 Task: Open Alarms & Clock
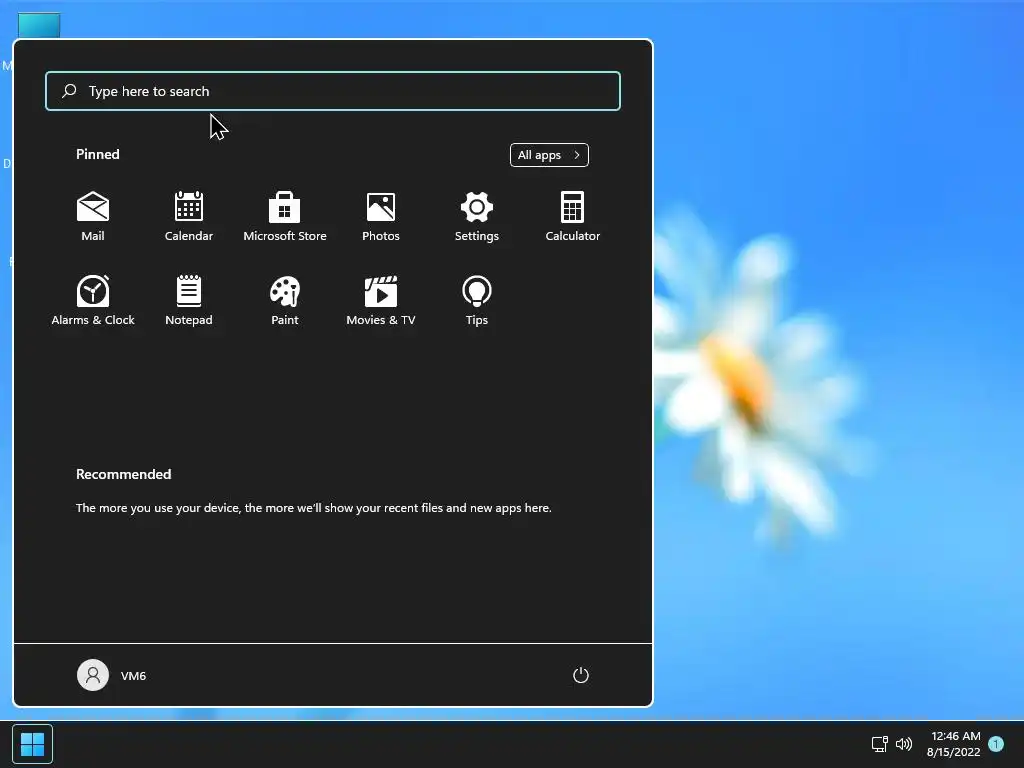click(93, 300)
